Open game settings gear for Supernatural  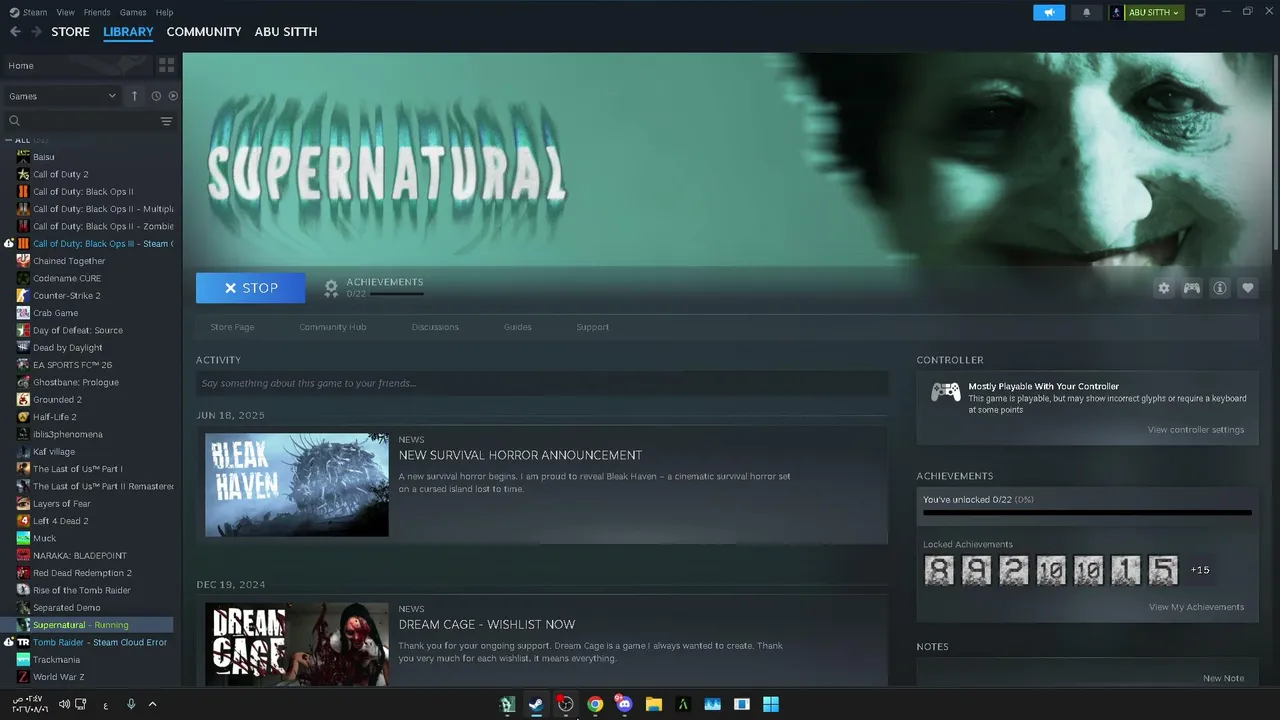coord(1163,288)
